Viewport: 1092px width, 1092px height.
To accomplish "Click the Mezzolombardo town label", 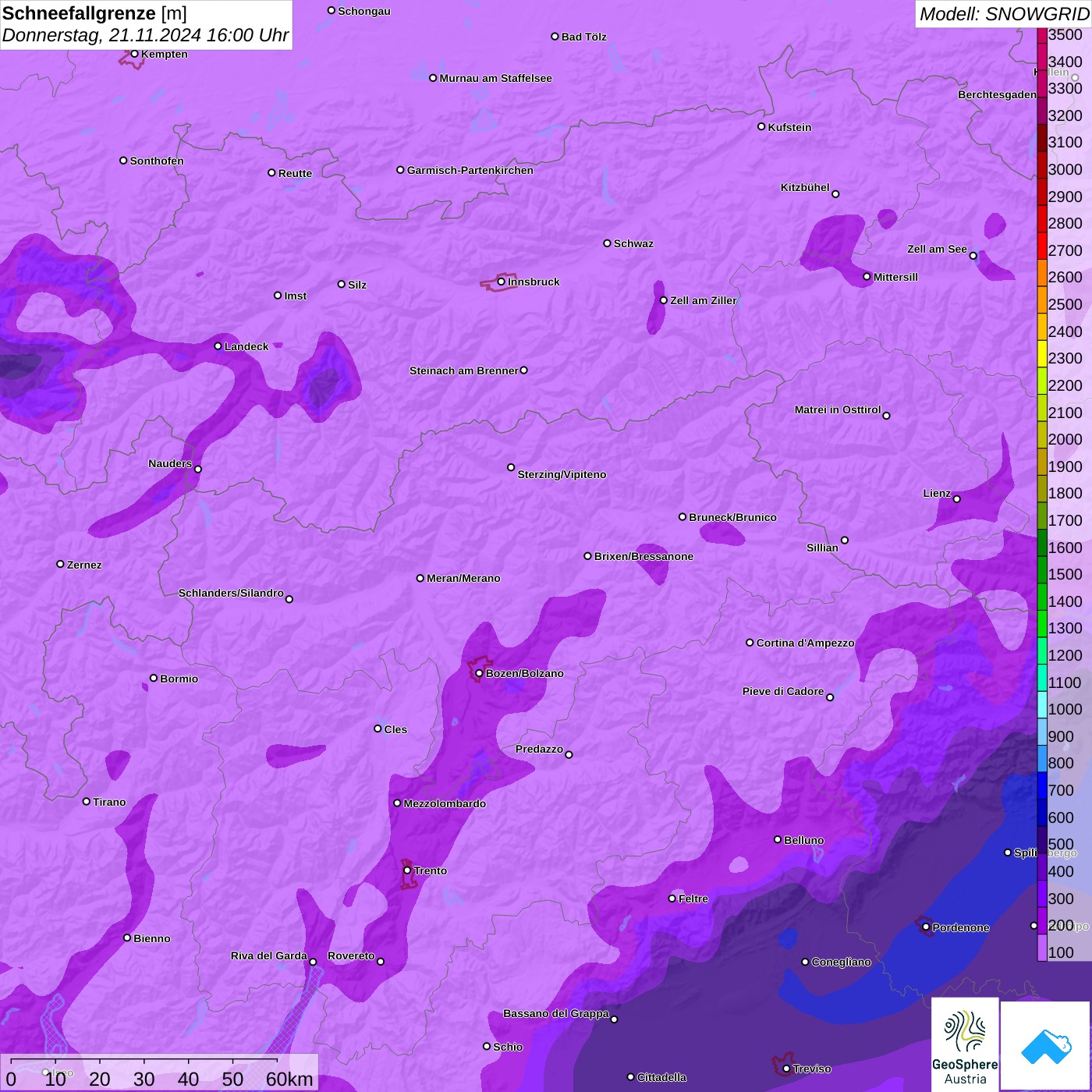I will [445, 803].
